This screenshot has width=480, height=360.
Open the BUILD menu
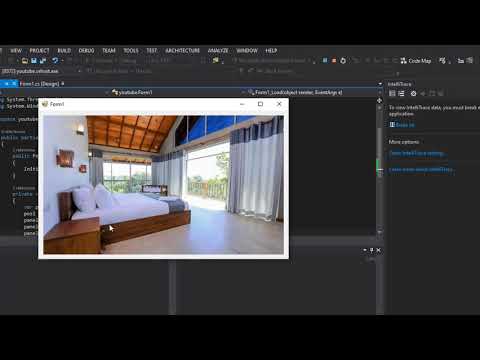point(64,51)
